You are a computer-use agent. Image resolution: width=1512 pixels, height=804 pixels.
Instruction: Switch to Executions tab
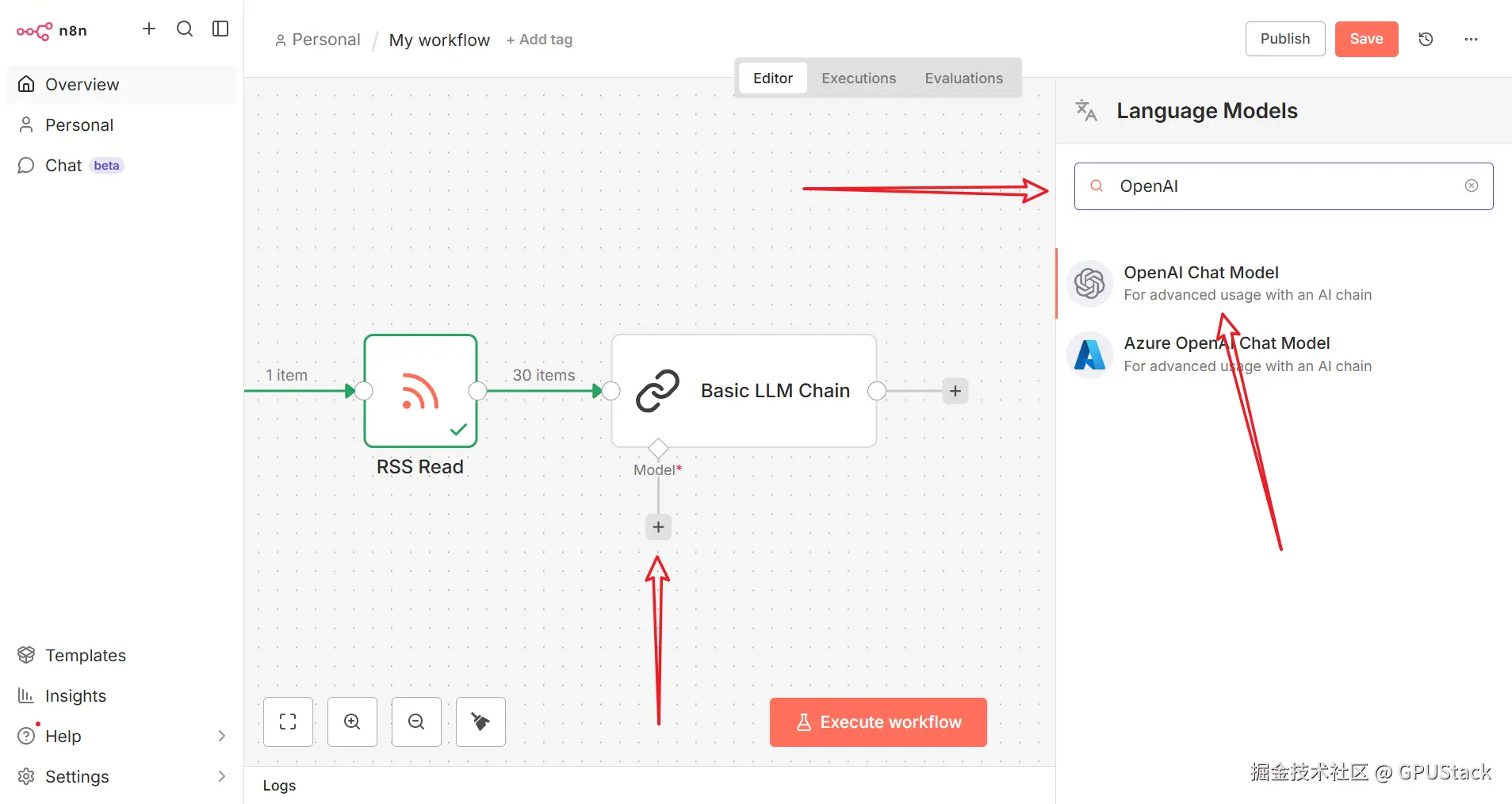tap(859, 78)
